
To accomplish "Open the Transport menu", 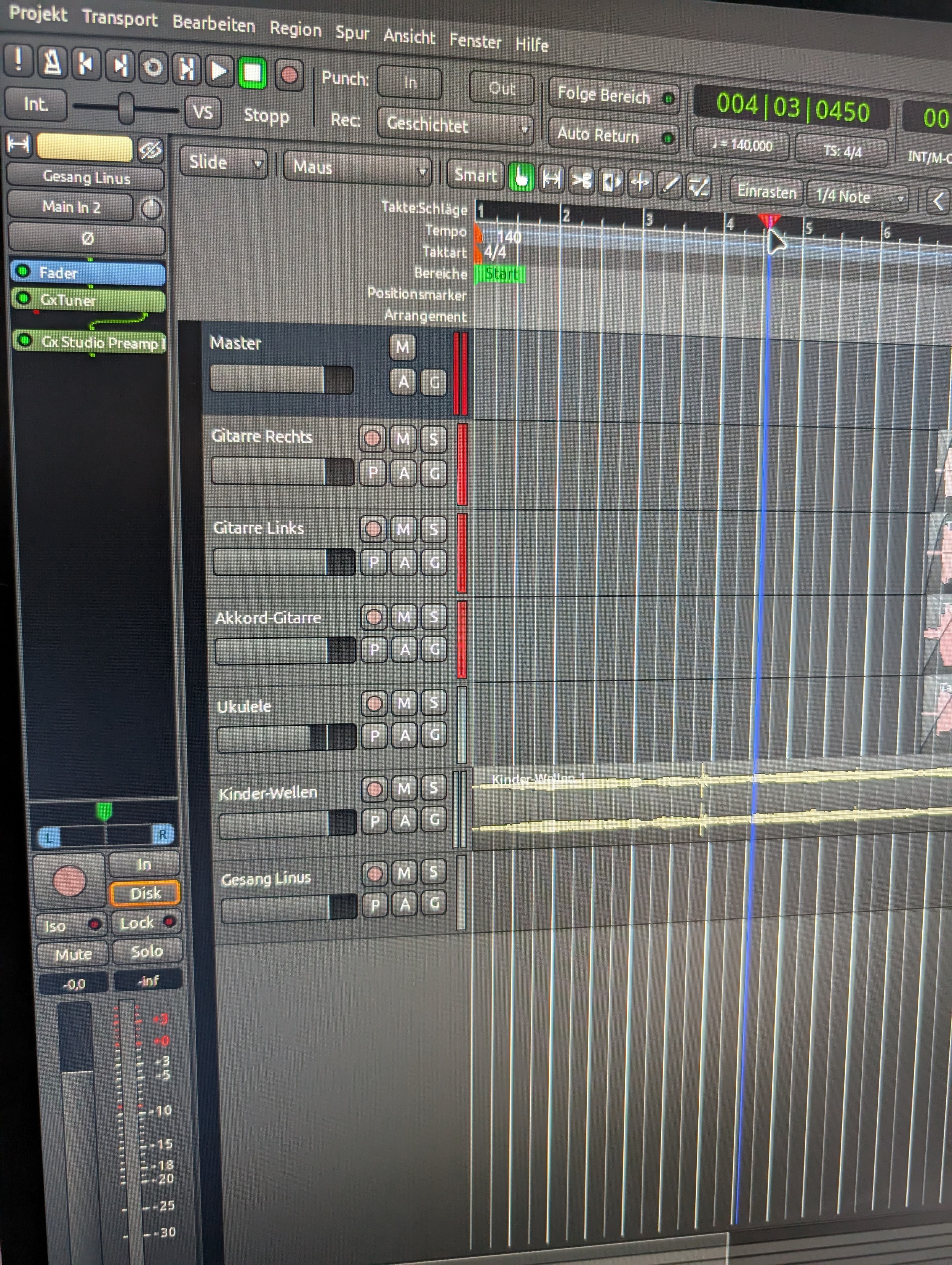I will pos(120,18).
